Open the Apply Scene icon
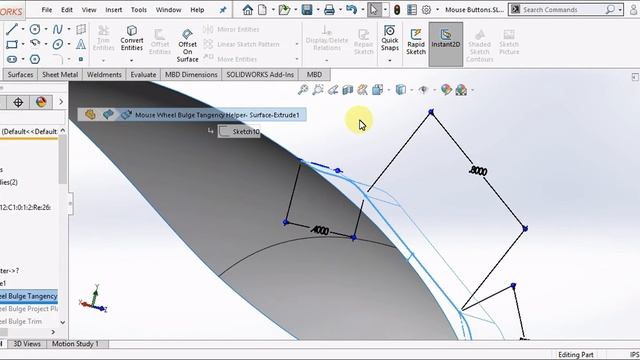 click(461, 89)
